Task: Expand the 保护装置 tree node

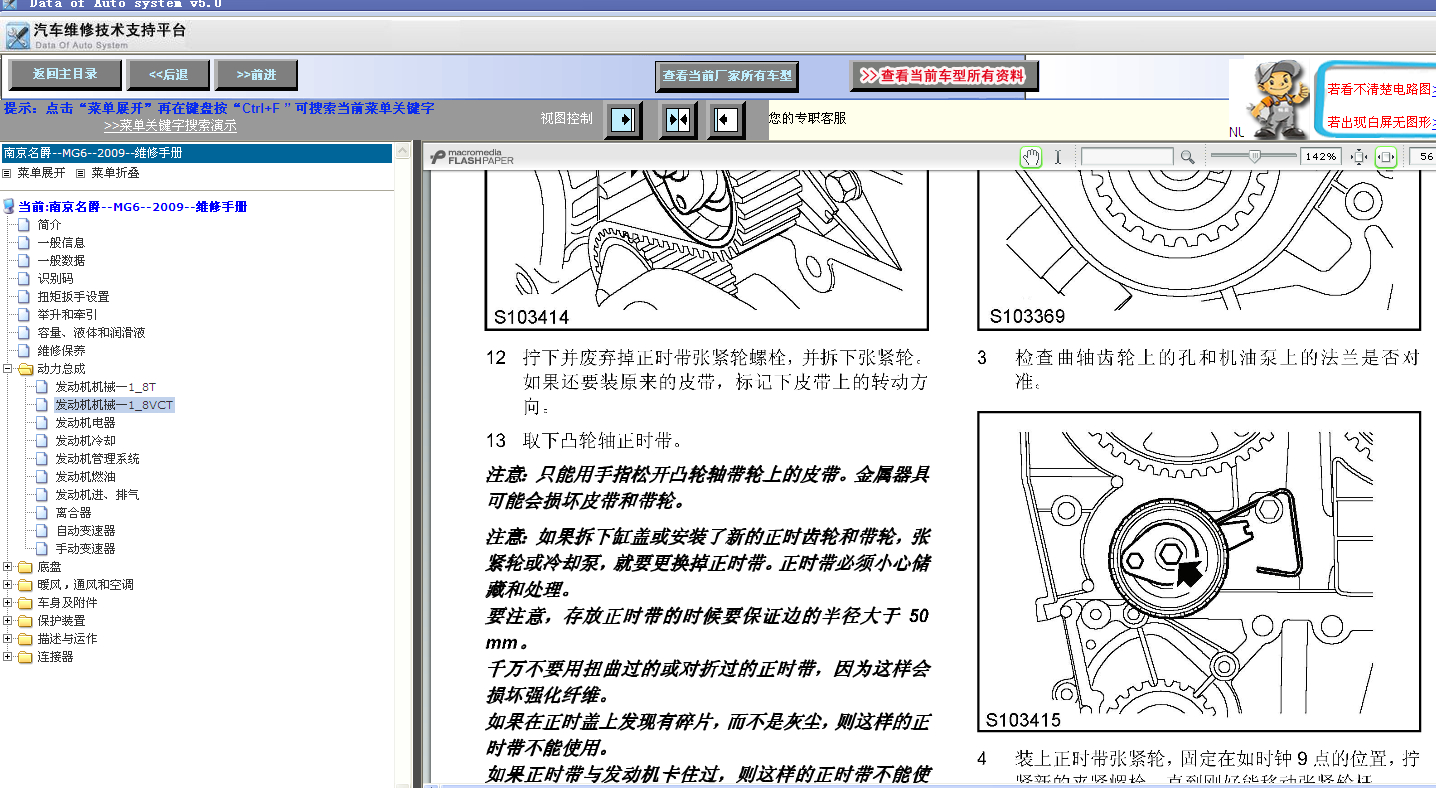Action: click(x=9, y=621)
